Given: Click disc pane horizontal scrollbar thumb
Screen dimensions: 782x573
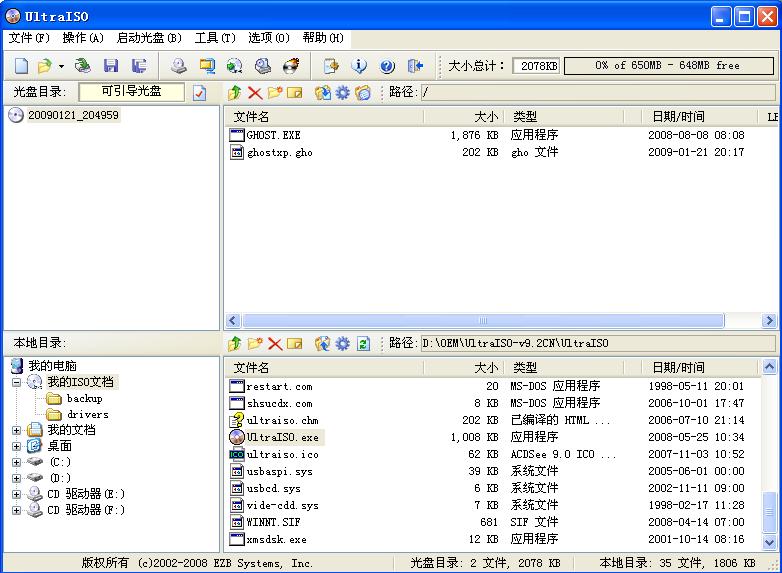Looking at the screenshot, I should [x=483, y=320].
